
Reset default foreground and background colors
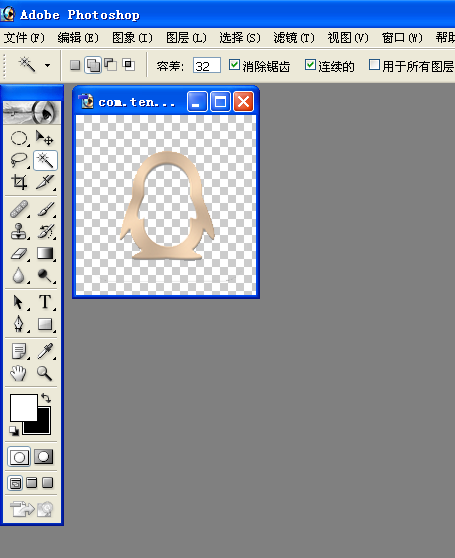14,431
